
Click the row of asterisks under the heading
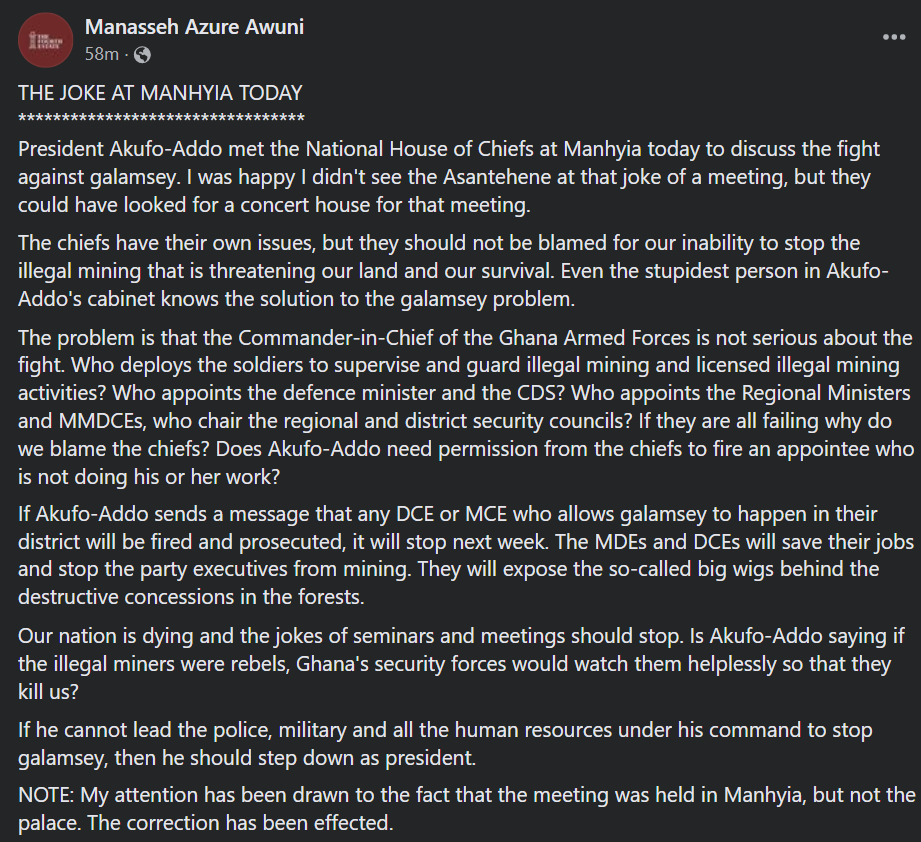pos(162,119)
